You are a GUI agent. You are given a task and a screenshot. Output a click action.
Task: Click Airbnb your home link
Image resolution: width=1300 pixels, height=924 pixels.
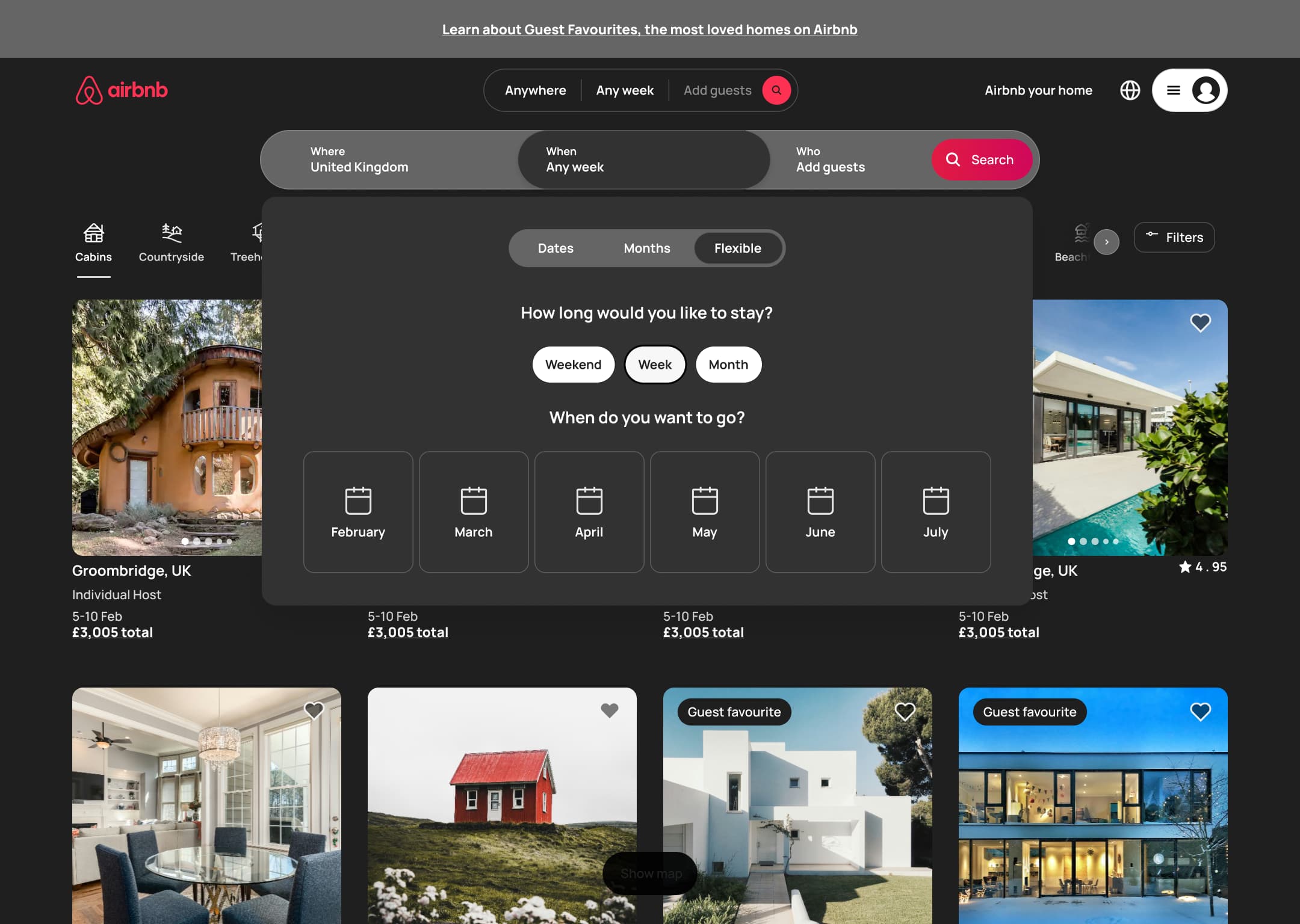tap(1038, 90)
